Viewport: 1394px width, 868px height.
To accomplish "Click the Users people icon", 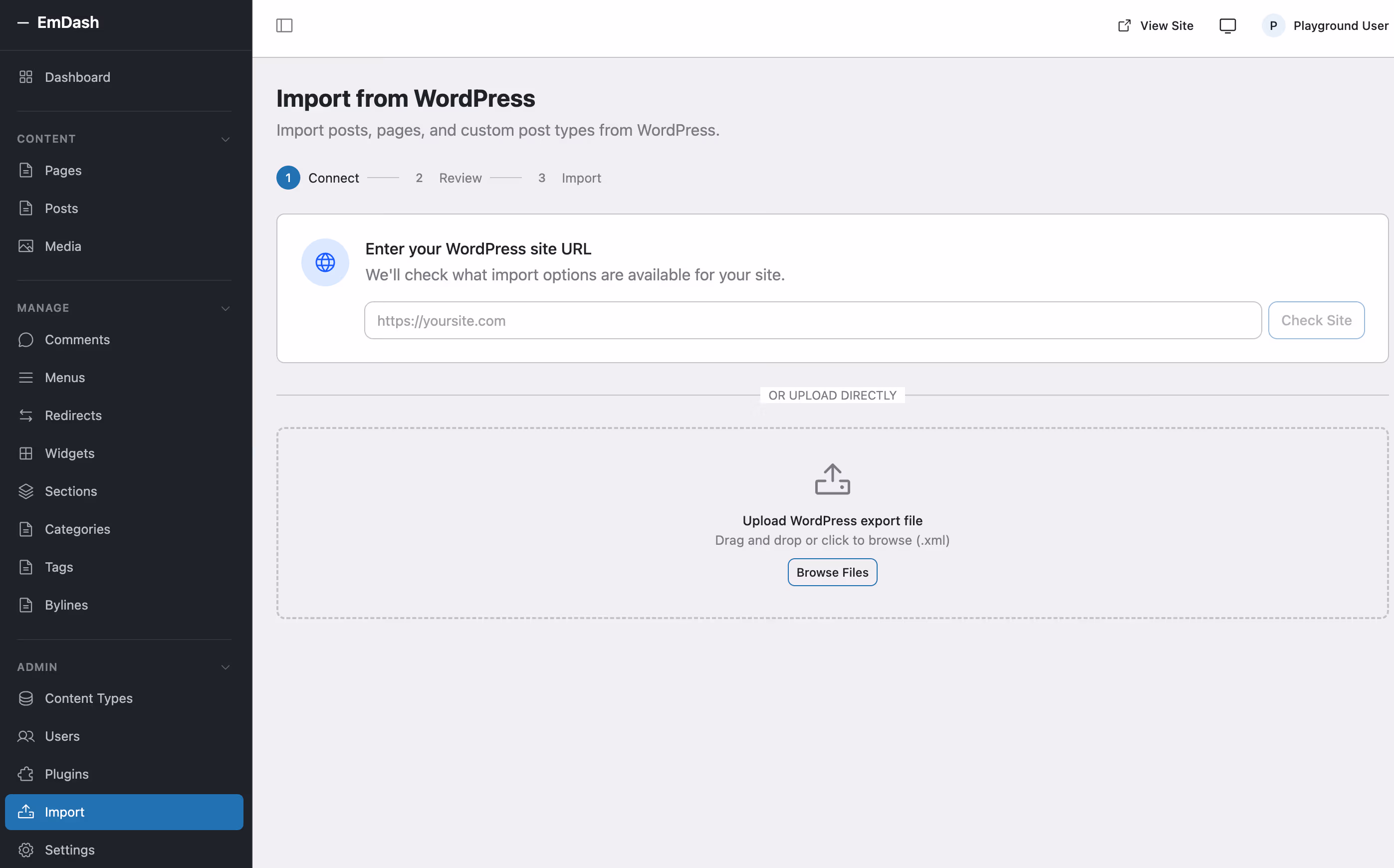I will pyautogui.click(x=26, y=736).
